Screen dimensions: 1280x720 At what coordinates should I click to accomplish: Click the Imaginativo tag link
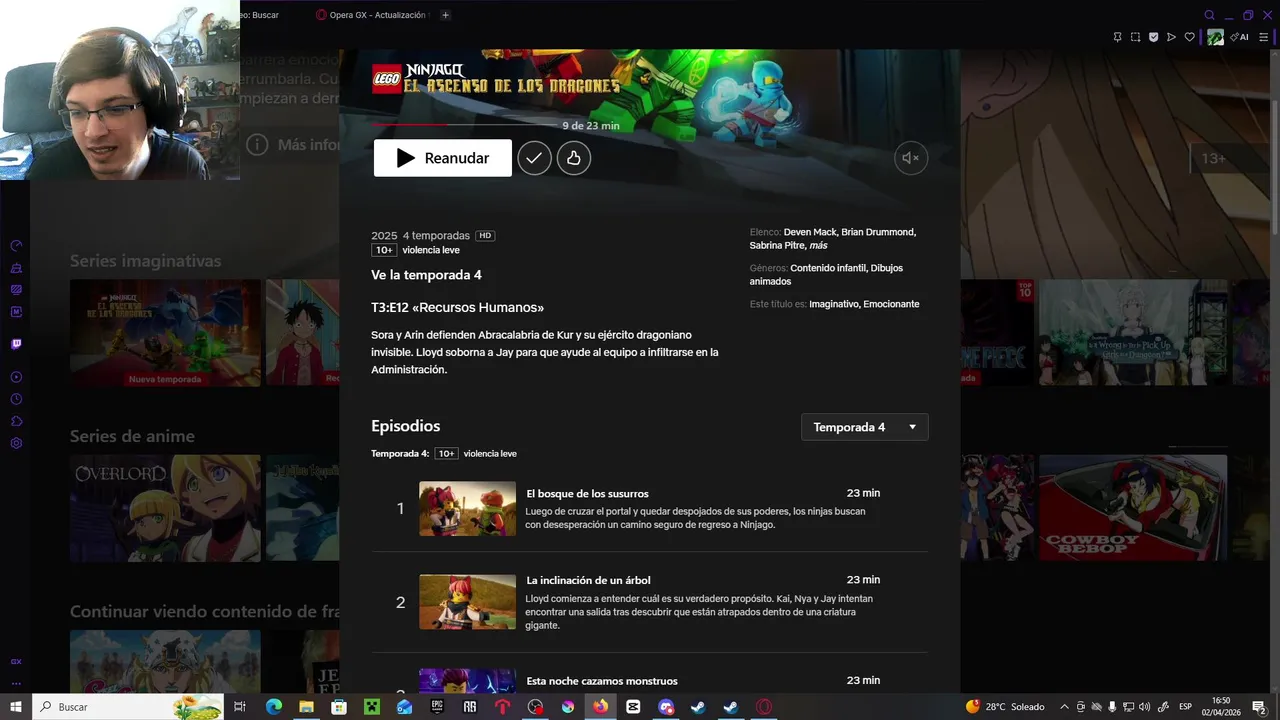coord(834,304)
